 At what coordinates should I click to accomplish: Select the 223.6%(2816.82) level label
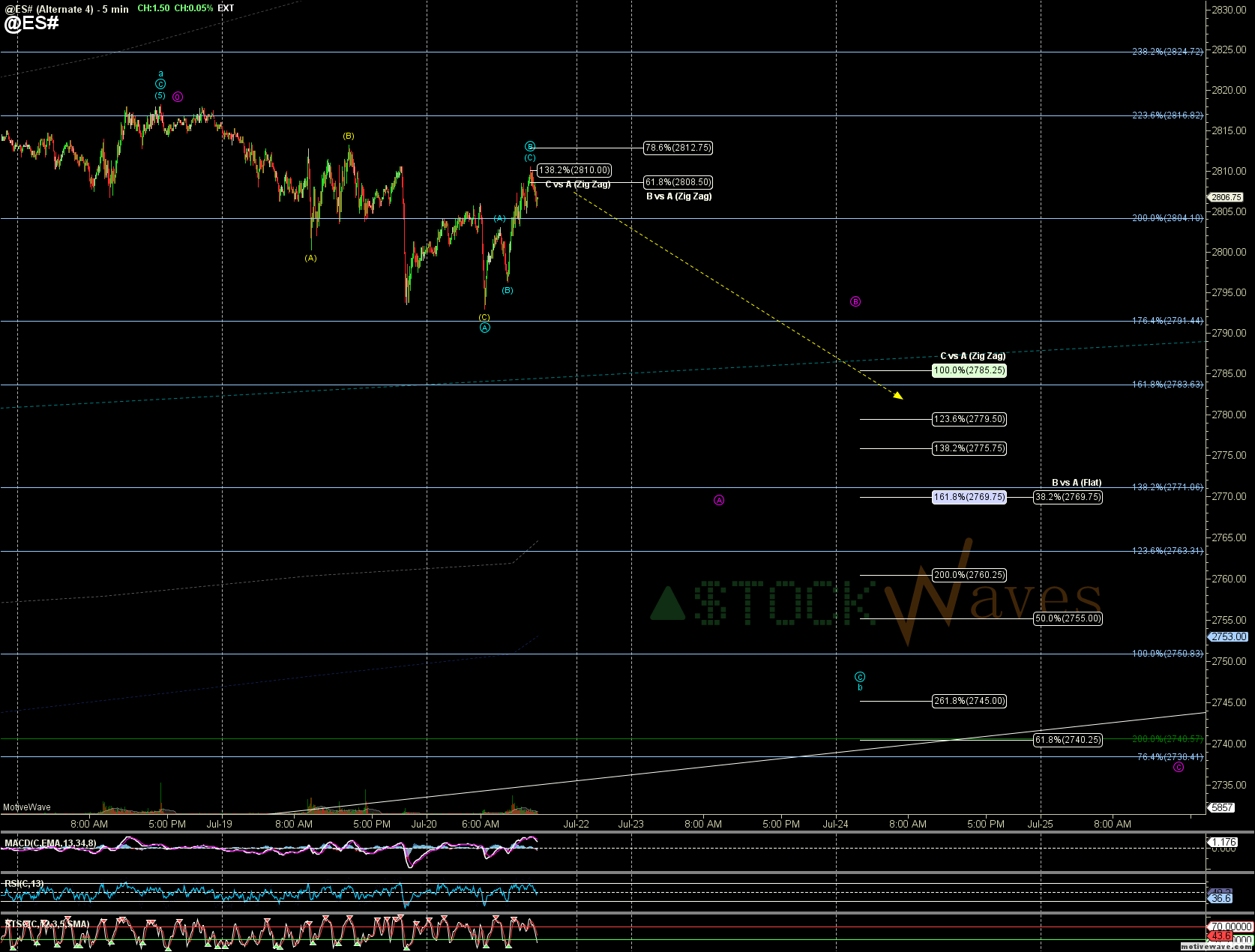[1167, 115]
